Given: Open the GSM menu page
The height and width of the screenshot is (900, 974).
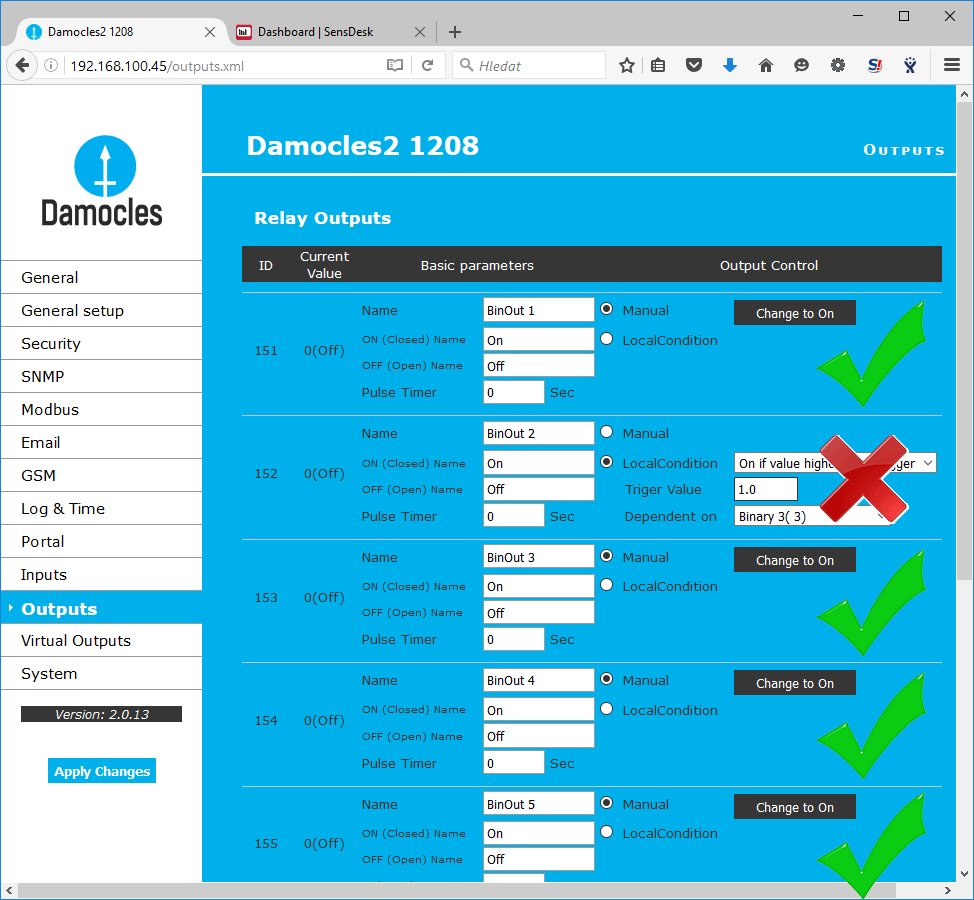Looking at the screenshot, I should click(x=102, y=475).
